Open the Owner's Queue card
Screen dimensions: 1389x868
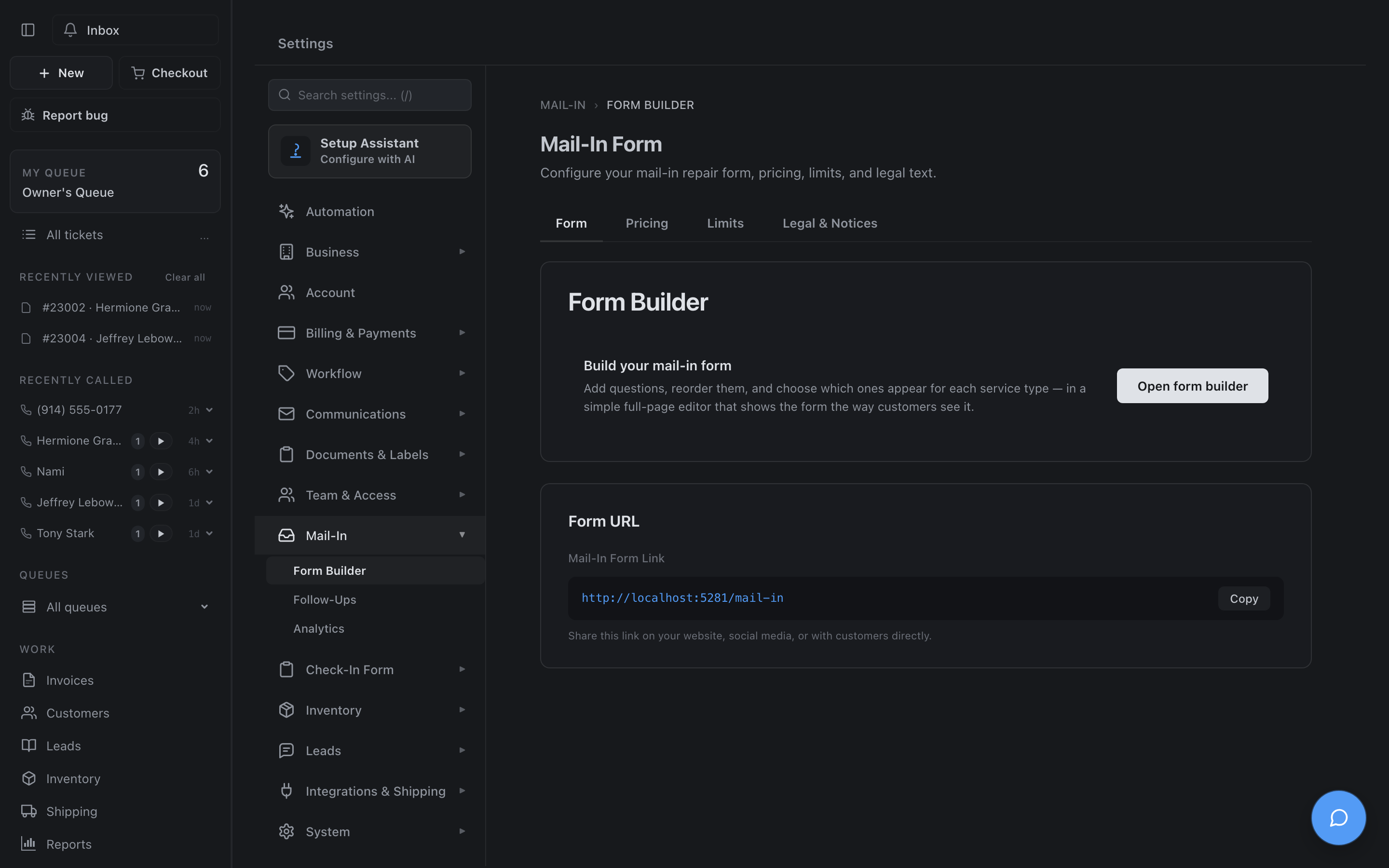point(115,181)
